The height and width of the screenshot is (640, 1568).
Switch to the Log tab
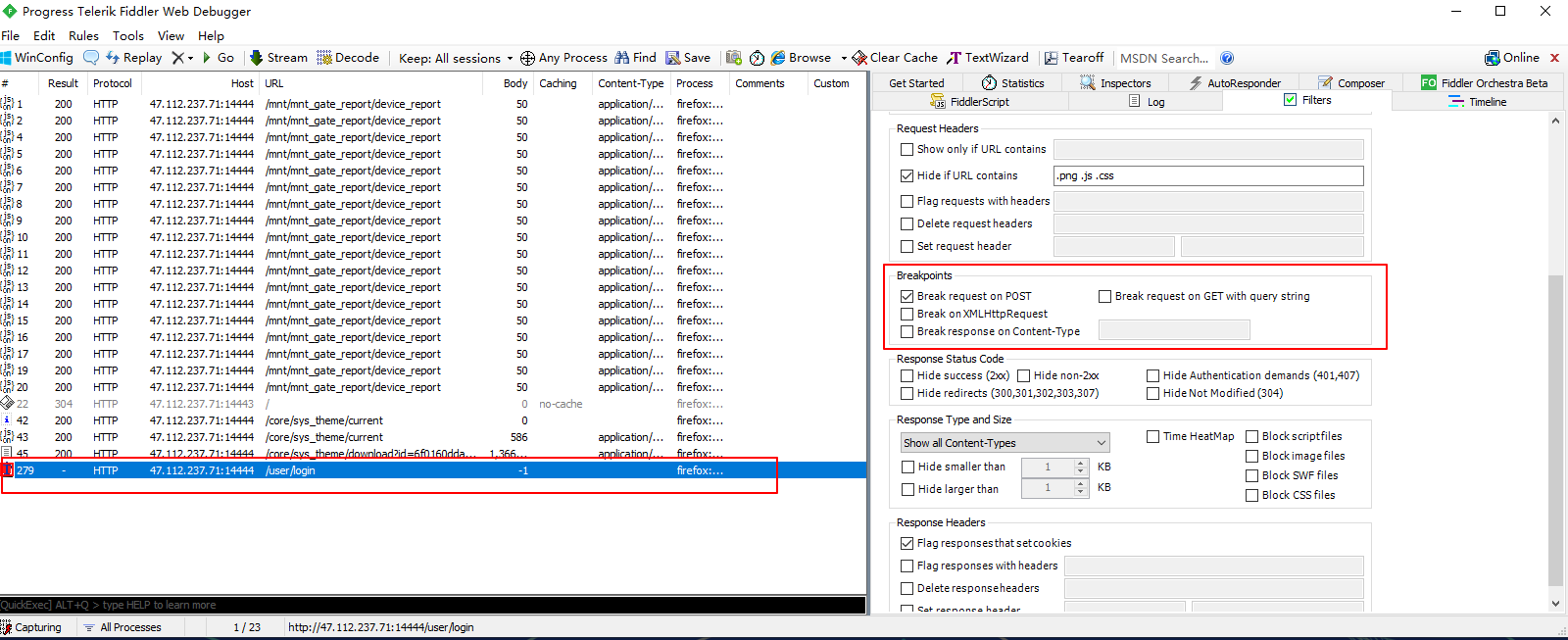(x=1146, y=102)
